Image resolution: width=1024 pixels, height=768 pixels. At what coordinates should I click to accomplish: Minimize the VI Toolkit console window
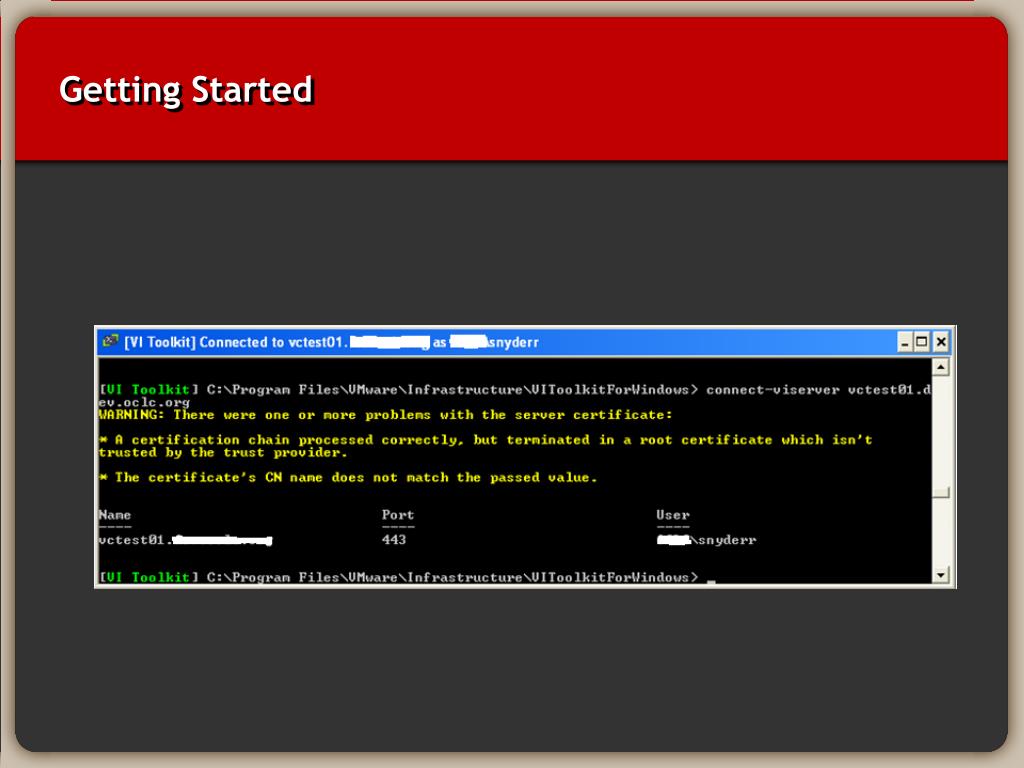[904, 342]
